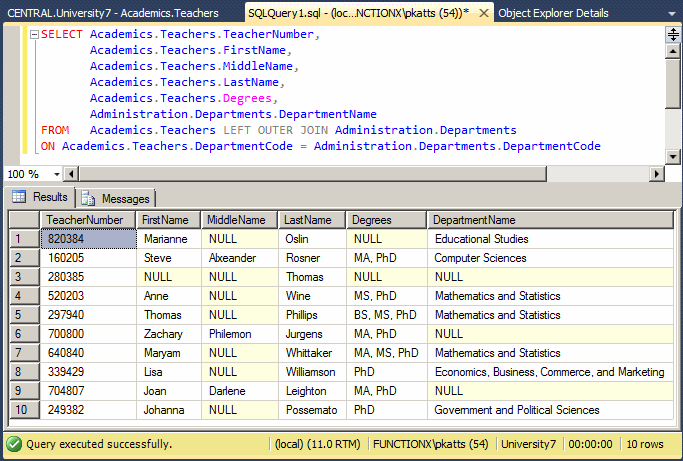Click the editor horizontal scroll left arrow
Image resolution: width=683 pixels, height=461 pixels.
(x=71, y=174)
